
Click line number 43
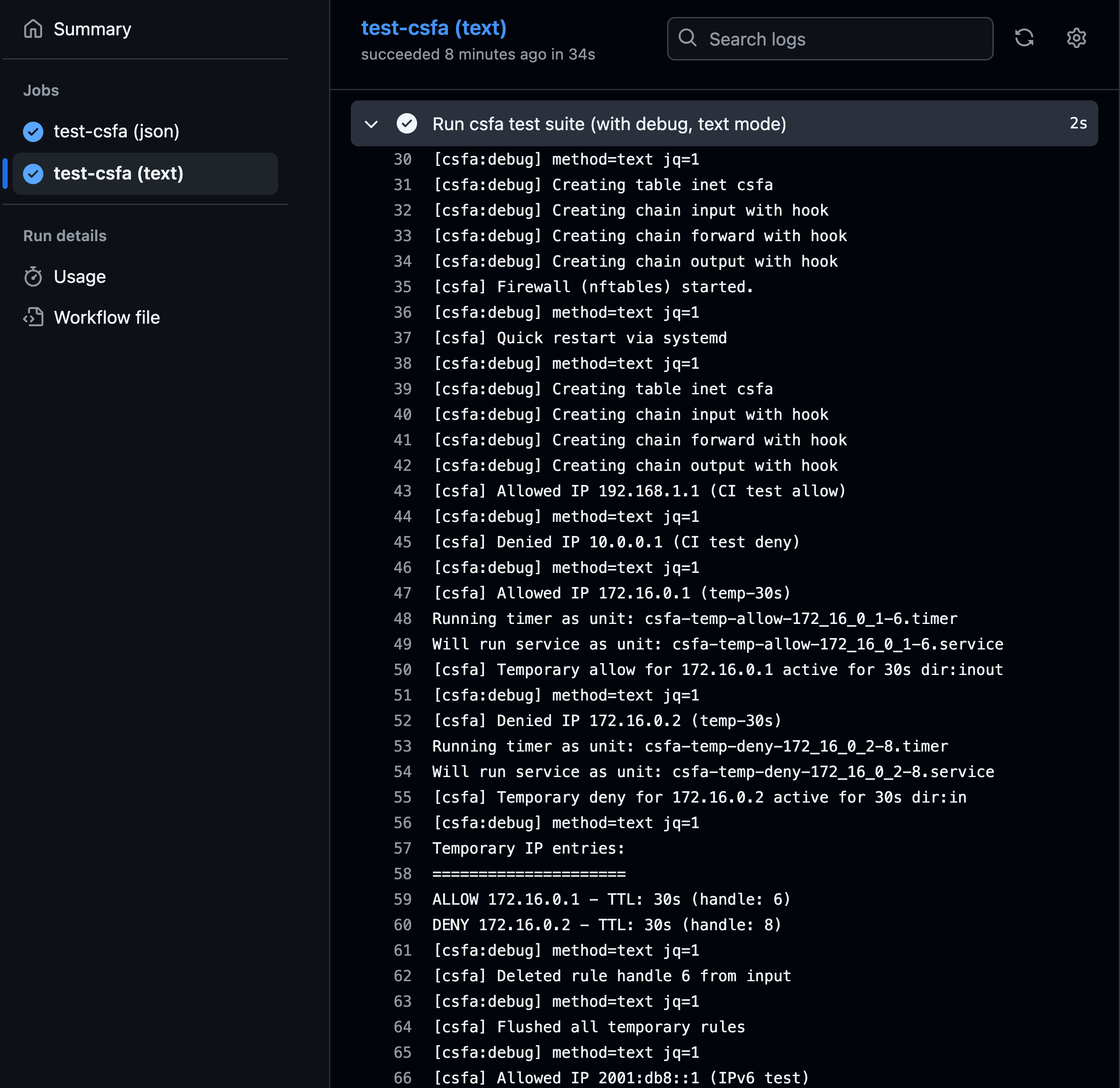coord(402,491)
